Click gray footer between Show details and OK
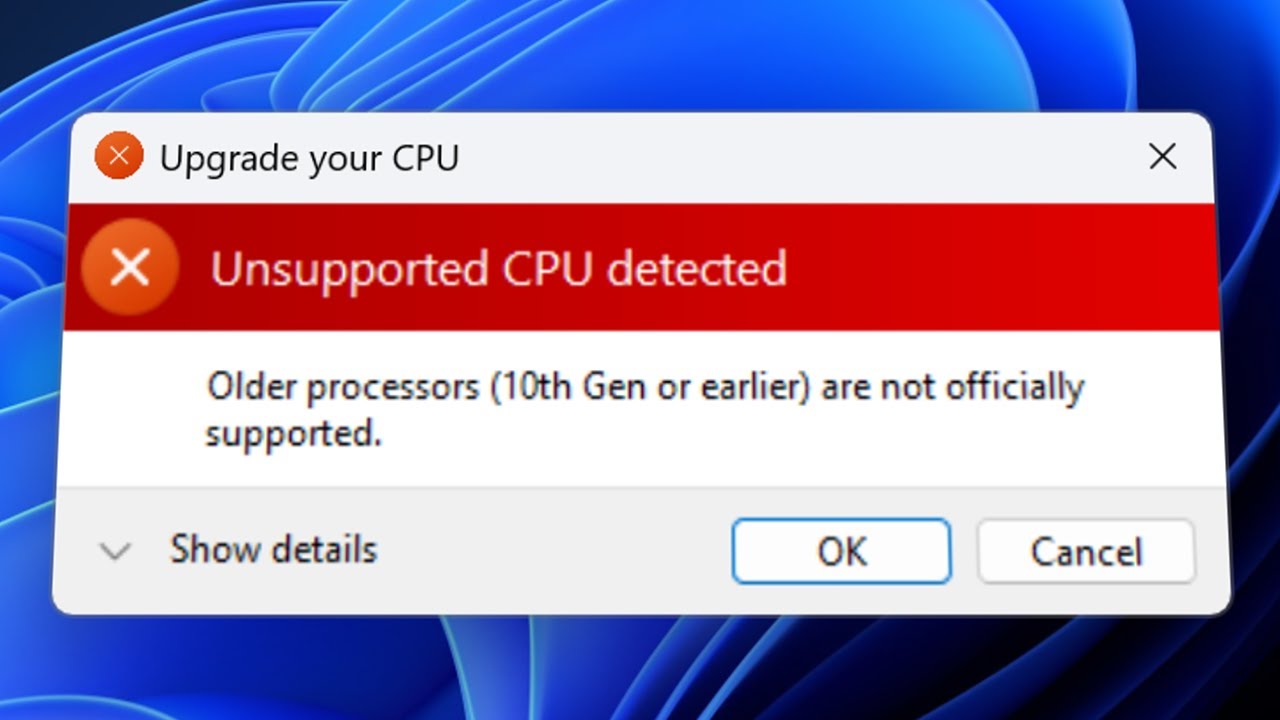The width and height of the screenshot is (1280, 720). coord(550,551)
